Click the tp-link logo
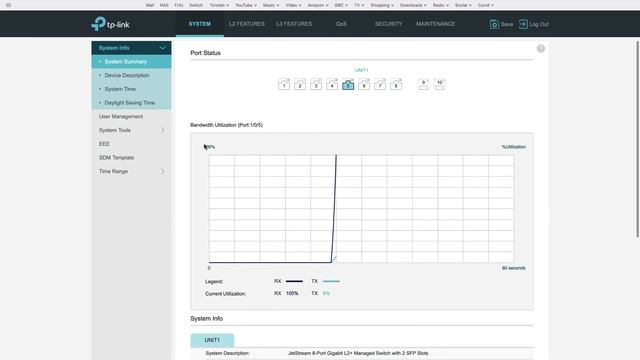 [x=110, y=24]
